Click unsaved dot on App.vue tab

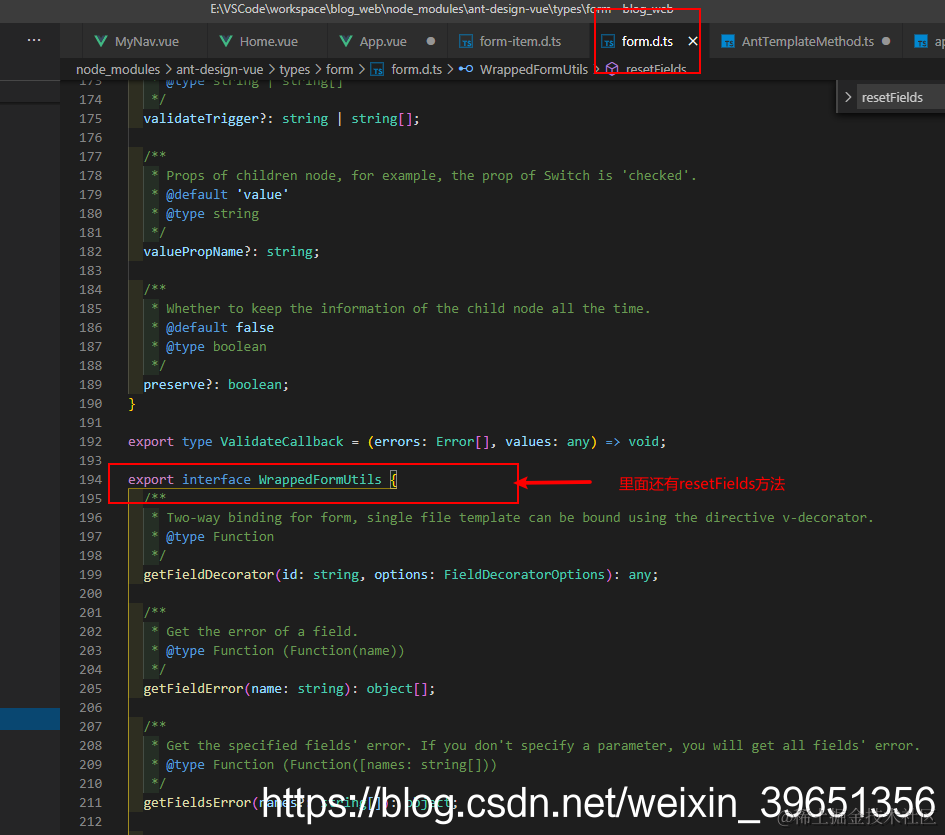click(430, 41)
